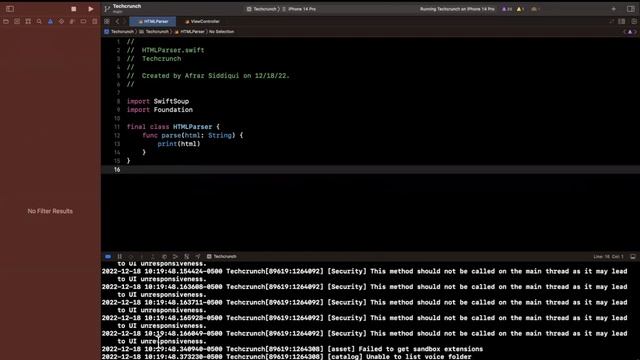Image resolution: width=640 pixels, height=360 pixels.
Task: Click the 'Failed to get sandbox extensions' log line
Action: point(292,349)
